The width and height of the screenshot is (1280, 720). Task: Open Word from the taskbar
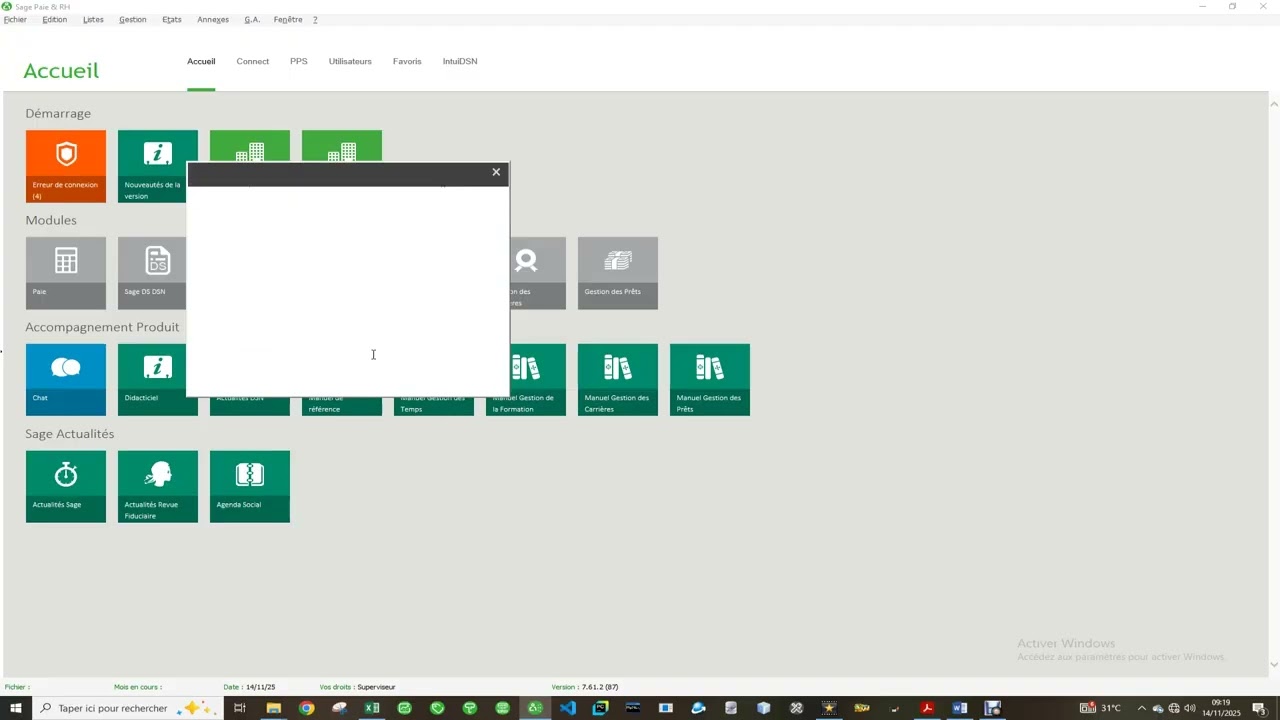point(960,708)
